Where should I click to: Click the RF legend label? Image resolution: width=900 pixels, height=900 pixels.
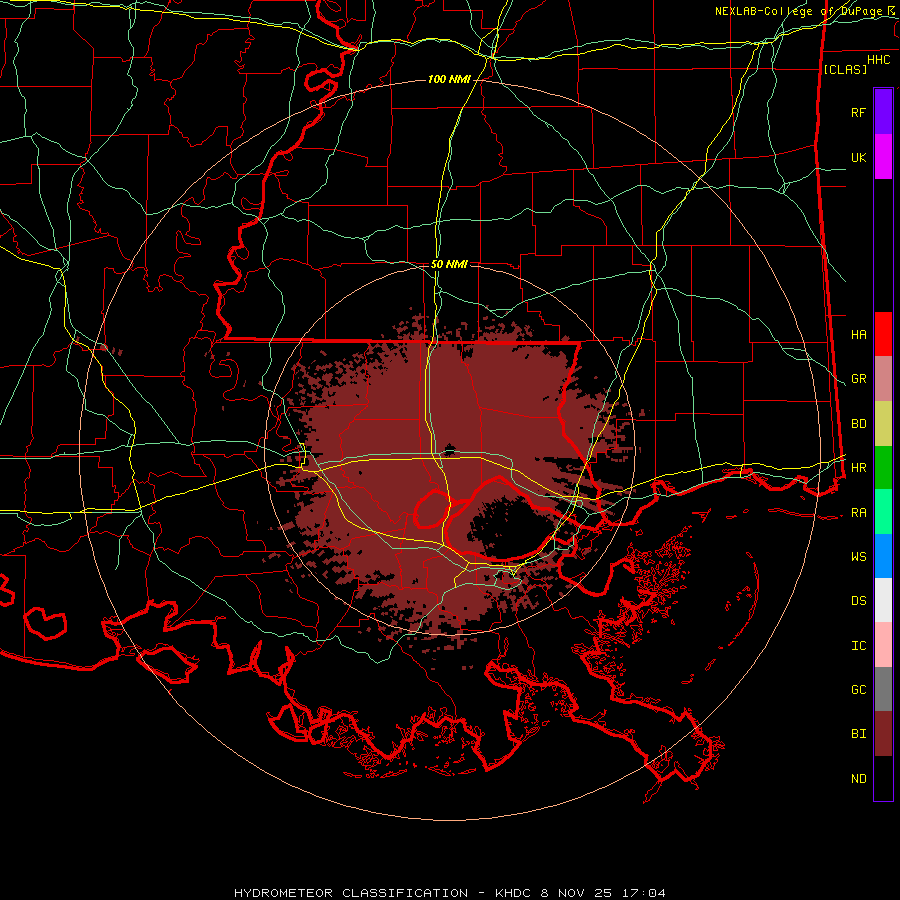click(x=858, y=112)
